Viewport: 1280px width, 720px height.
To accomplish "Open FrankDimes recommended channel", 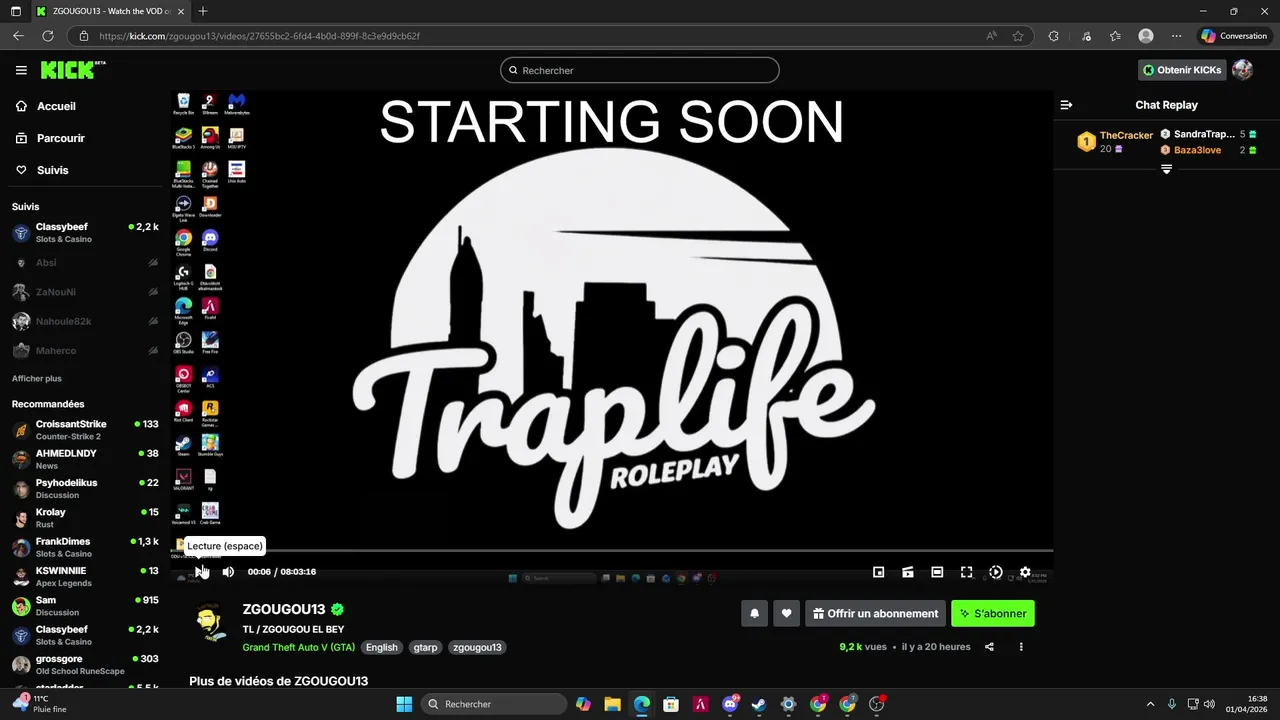I will 85,547.
